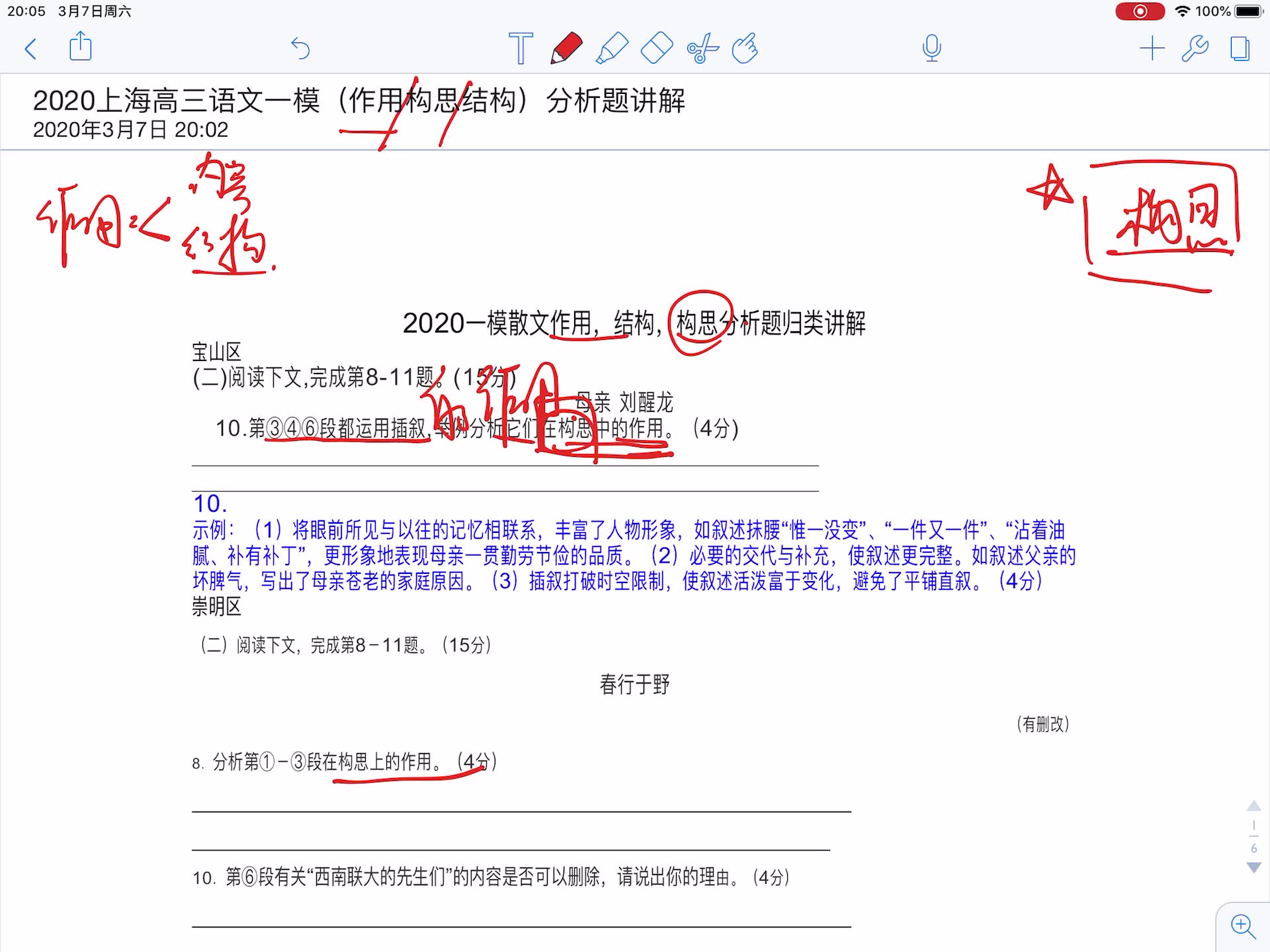Tap the red screen recording indicator
This screenshot has height=952, width=1270.
pos(1140,11)
